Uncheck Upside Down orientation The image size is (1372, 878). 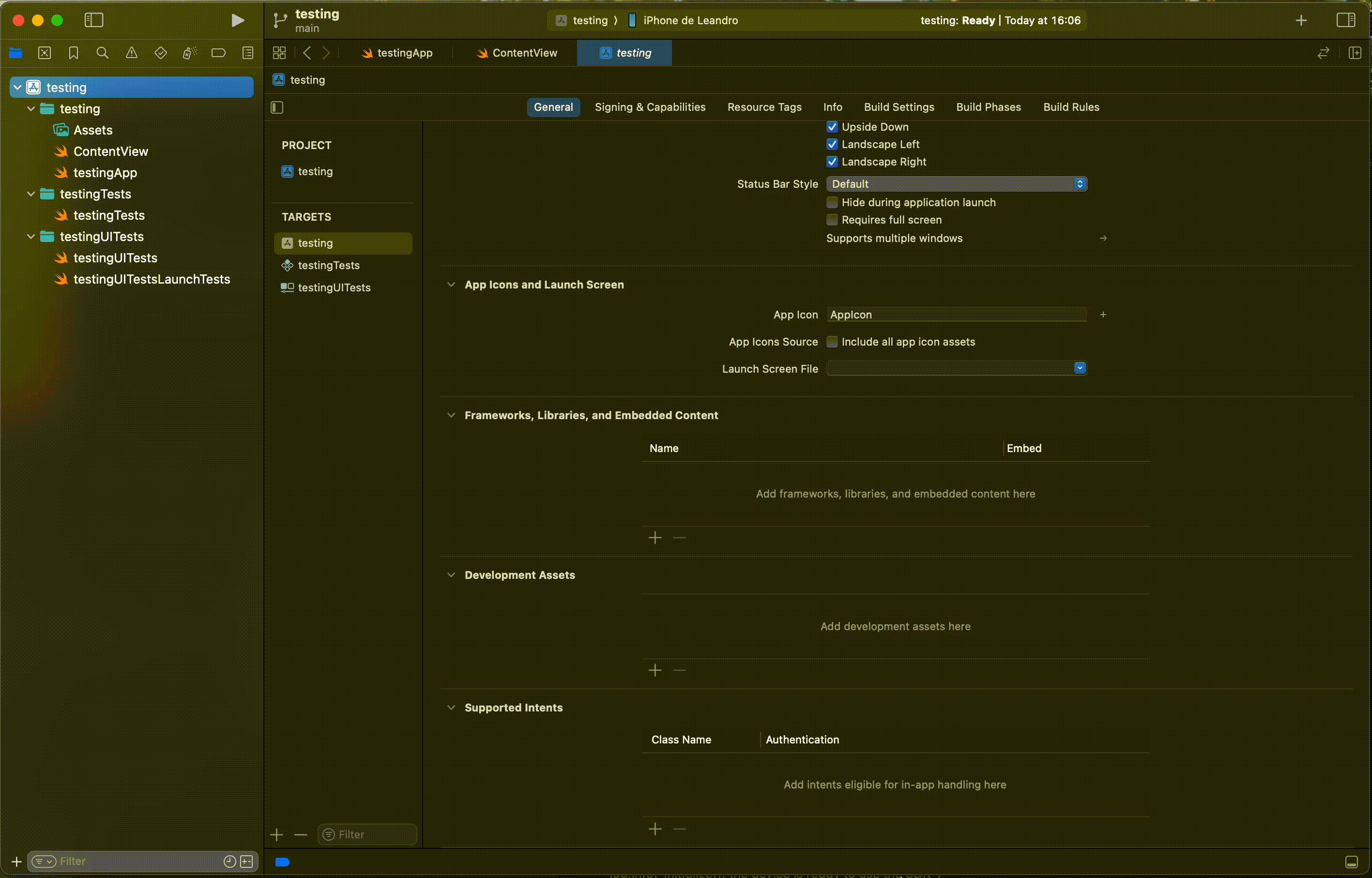point(832,127)
